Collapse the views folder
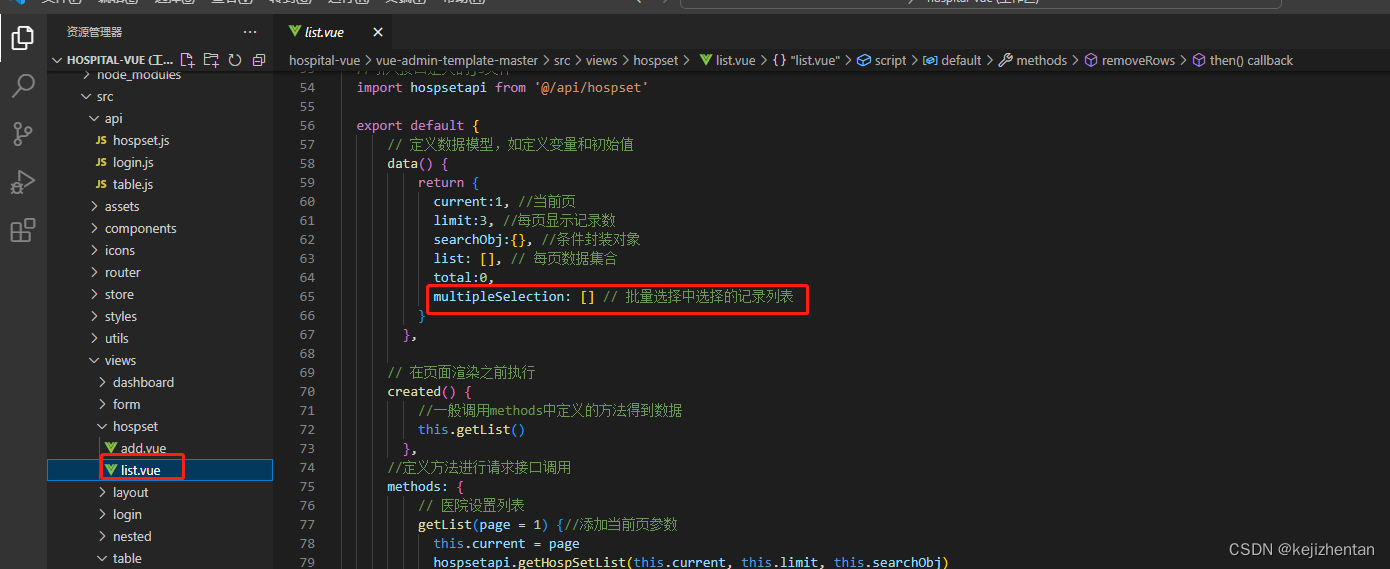Screen dimensions: 1390x569 [x=94, y=361]
